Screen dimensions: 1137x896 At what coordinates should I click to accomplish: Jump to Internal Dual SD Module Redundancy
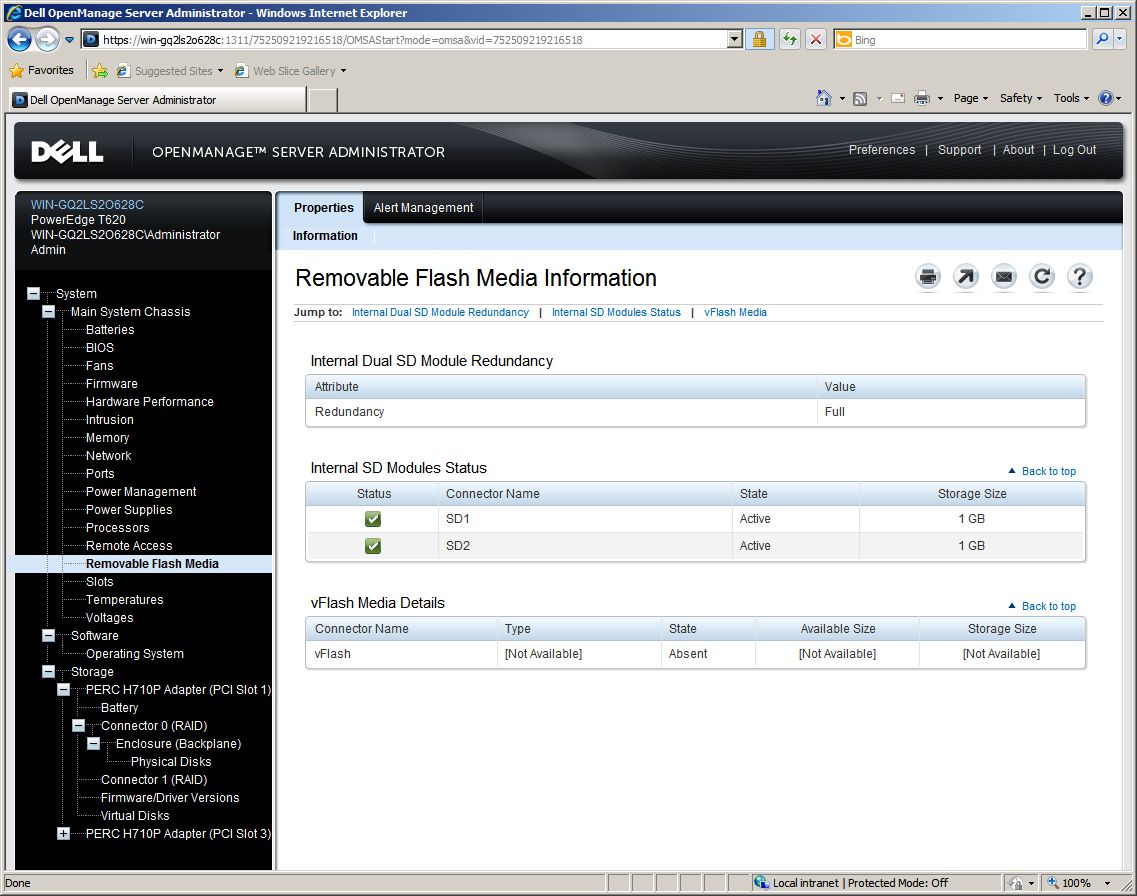point(440,312)
